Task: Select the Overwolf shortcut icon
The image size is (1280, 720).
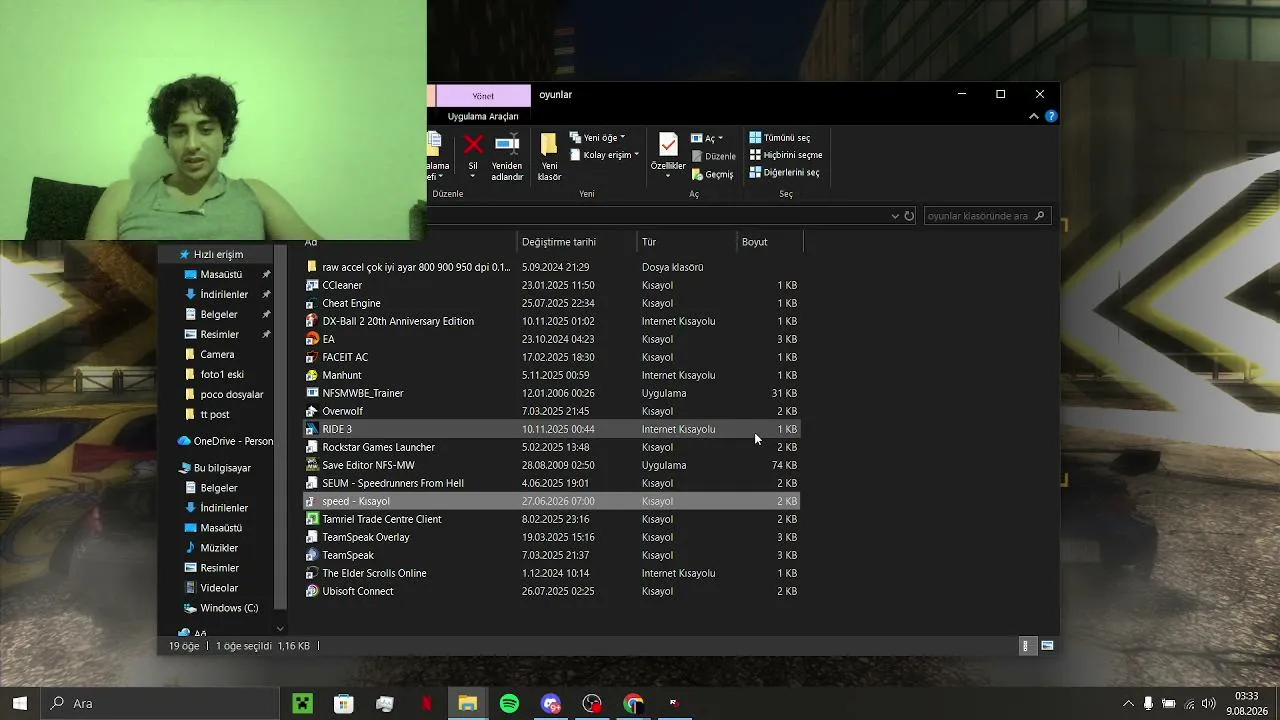Action: (x=312, y=411)
